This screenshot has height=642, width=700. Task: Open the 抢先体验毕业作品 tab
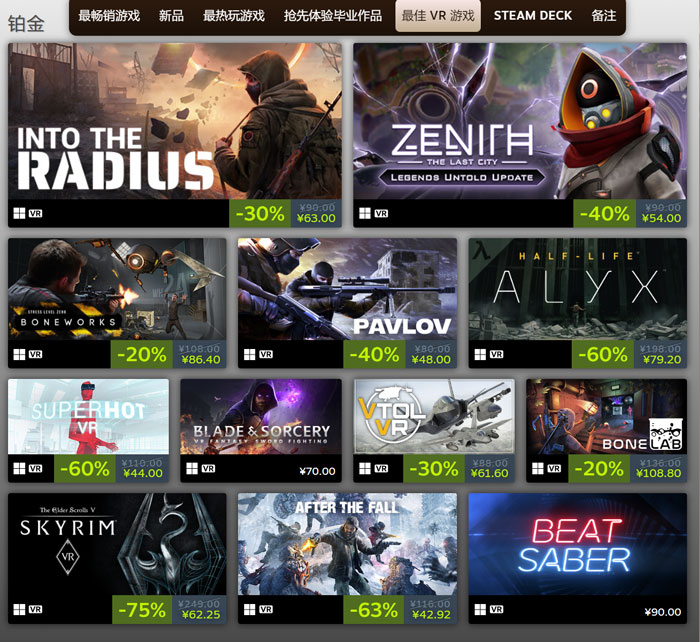coord(333,16)
